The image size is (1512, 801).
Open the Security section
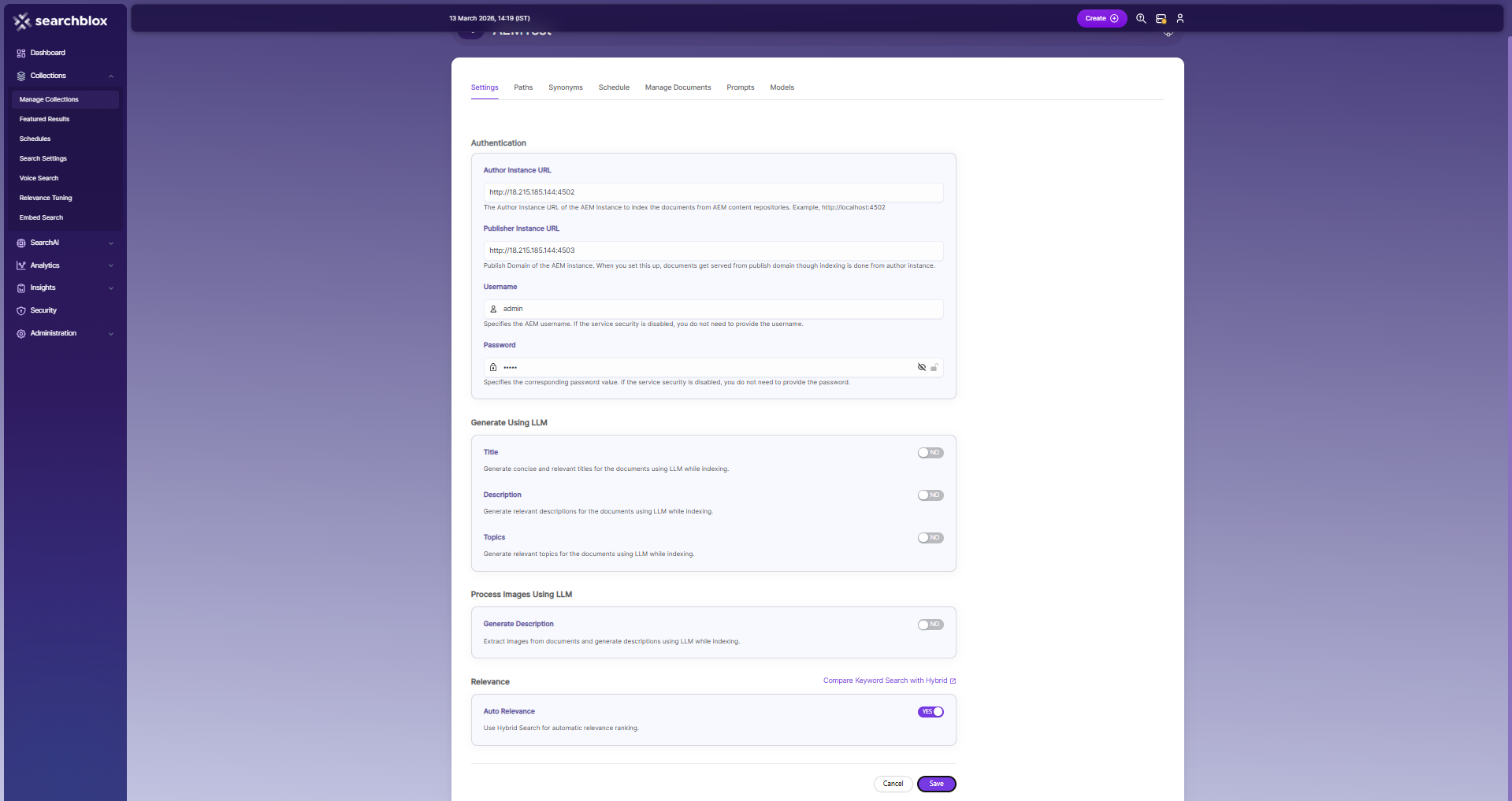(43, 311)
